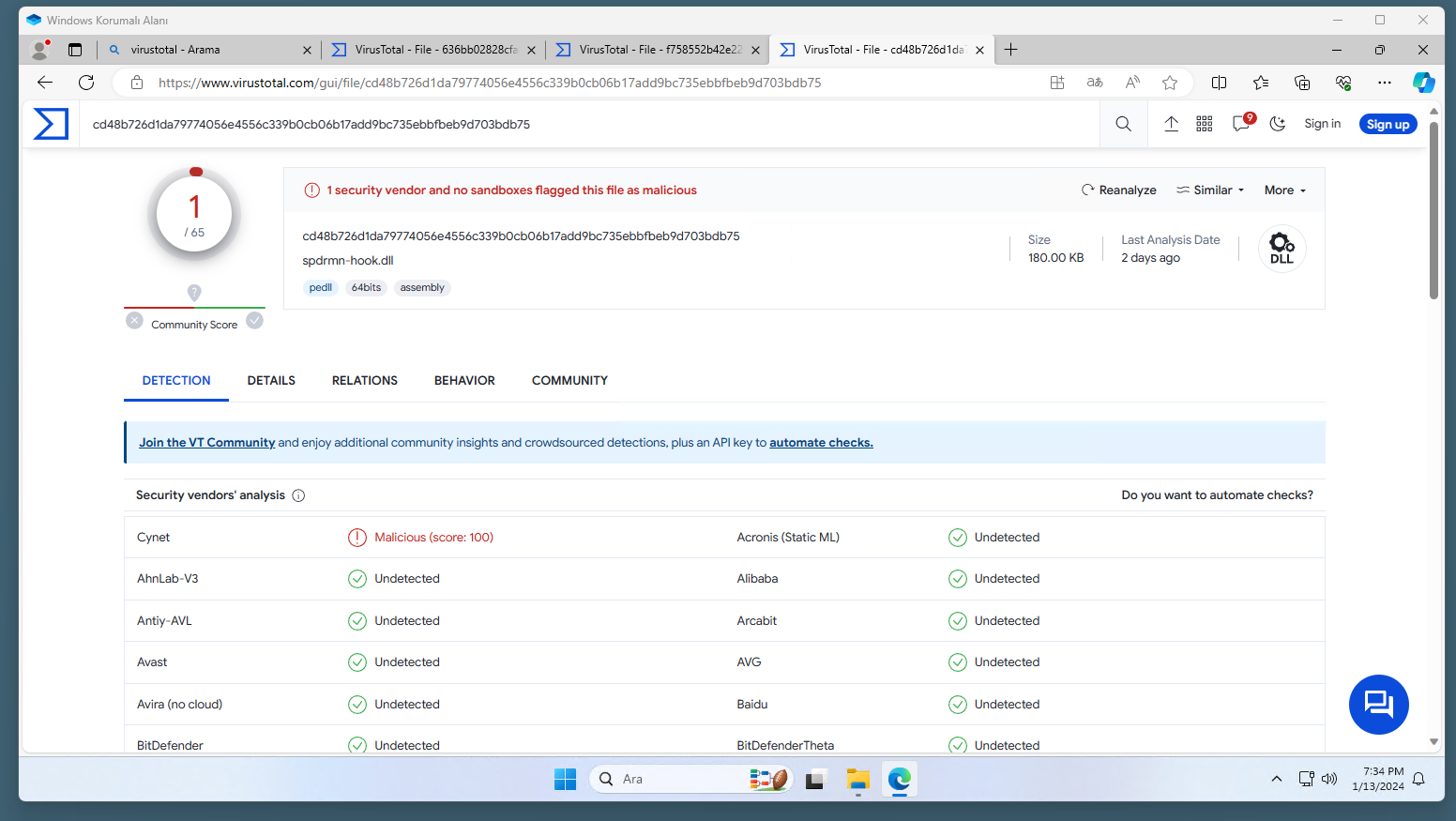Click the Sign up button
1456x821 pixels.
point(1388,124)
